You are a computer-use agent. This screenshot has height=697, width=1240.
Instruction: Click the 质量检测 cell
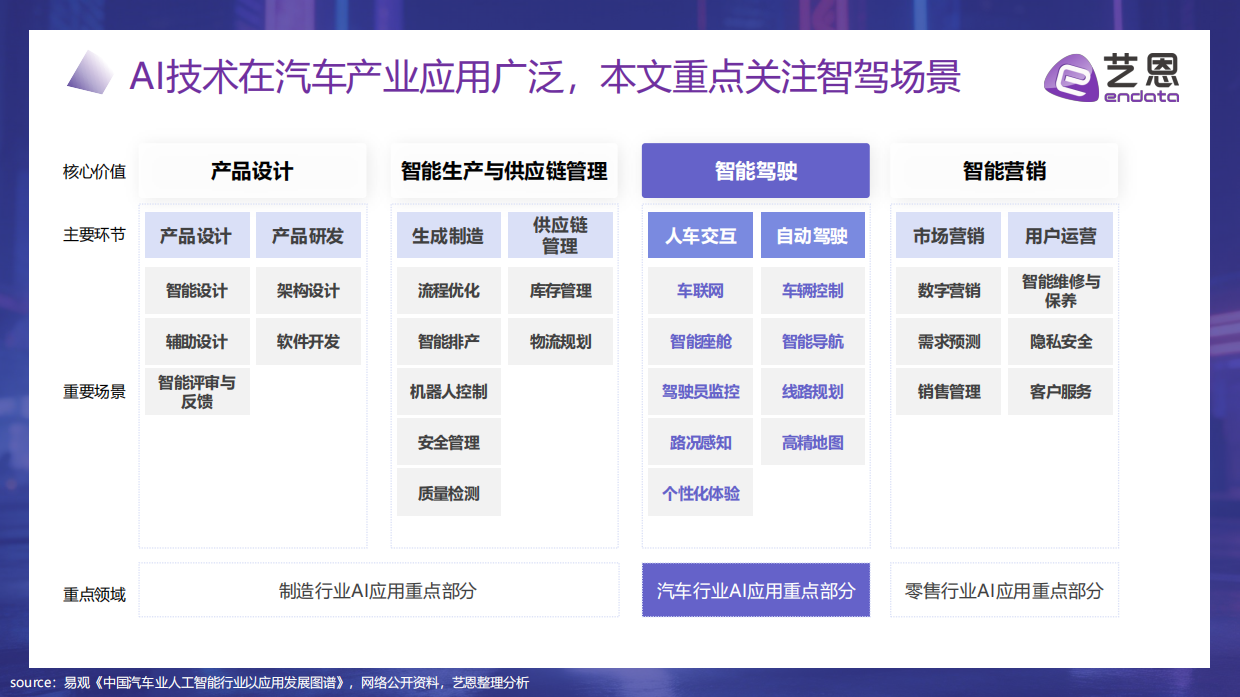(x=448, y=492)
